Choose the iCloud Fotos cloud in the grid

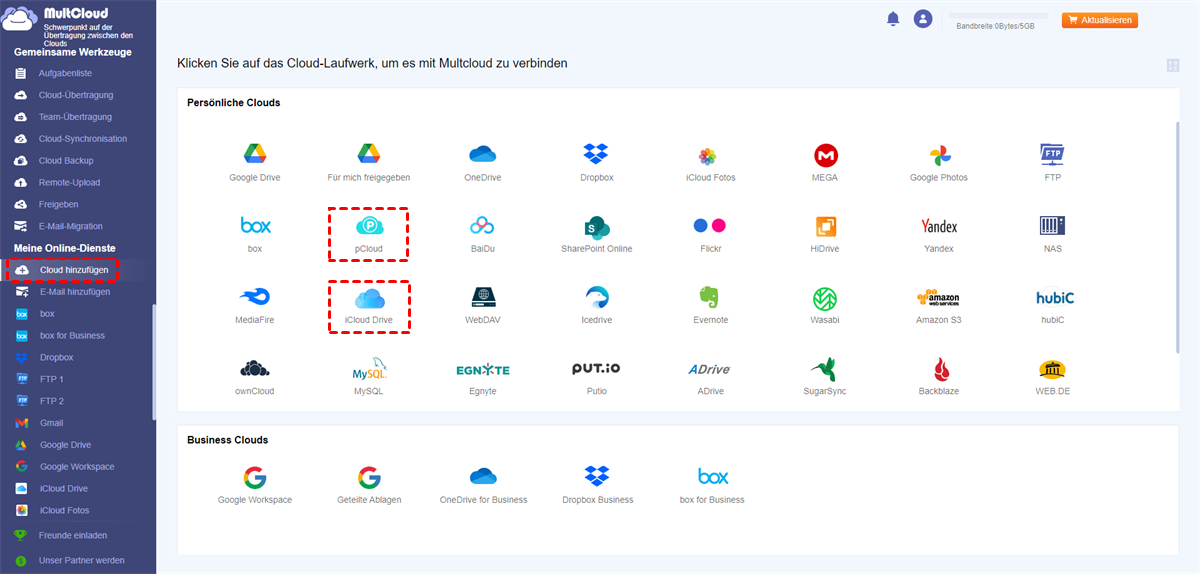pos(711,163)
